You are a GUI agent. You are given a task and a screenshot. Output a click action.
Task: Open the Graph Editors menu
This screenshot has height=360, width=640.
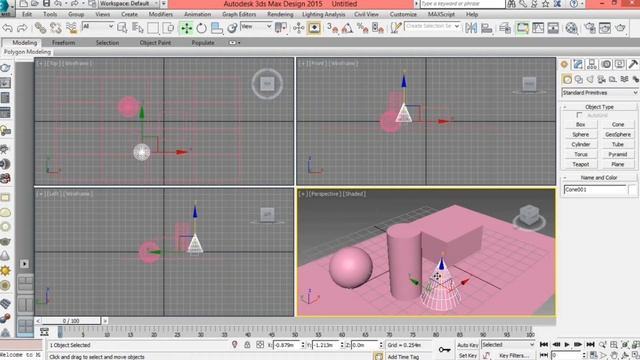coord(239,14)
